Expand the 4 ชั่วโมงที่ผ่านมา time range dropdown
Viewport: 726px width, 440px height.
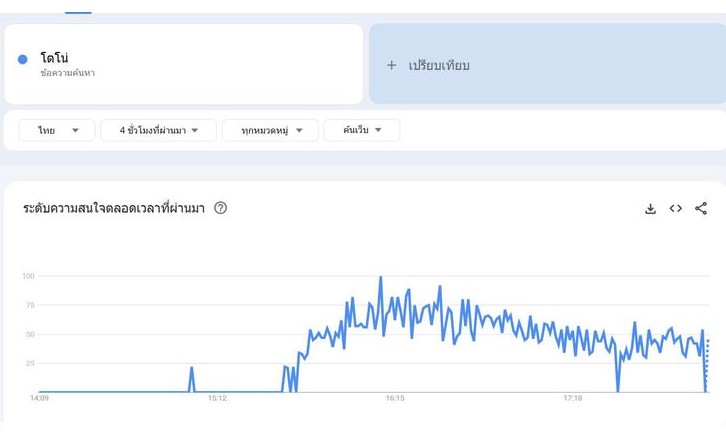point(158,130)
